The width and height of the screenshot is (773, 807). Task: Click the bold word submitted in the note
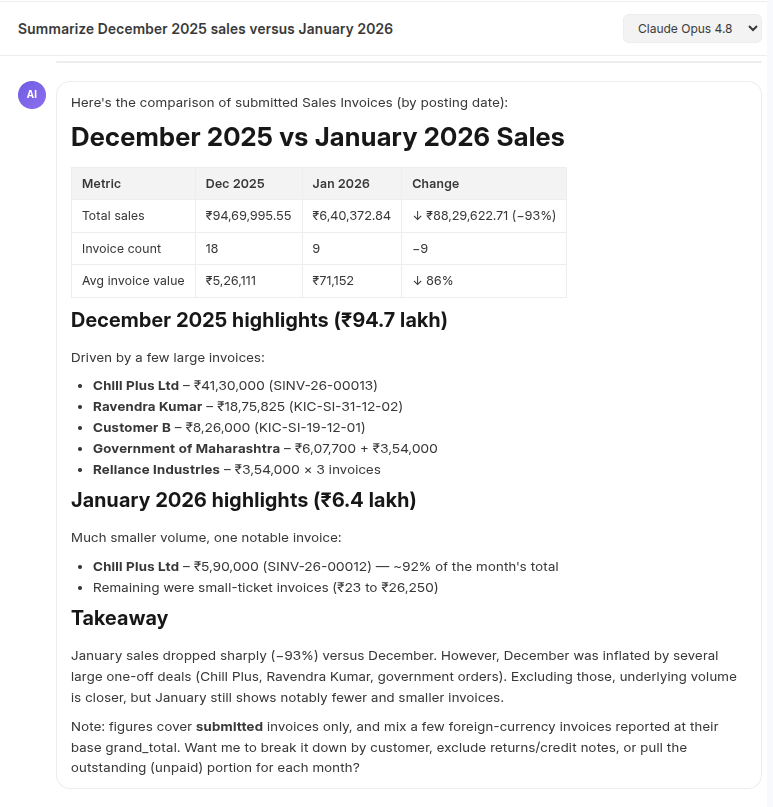230,727
